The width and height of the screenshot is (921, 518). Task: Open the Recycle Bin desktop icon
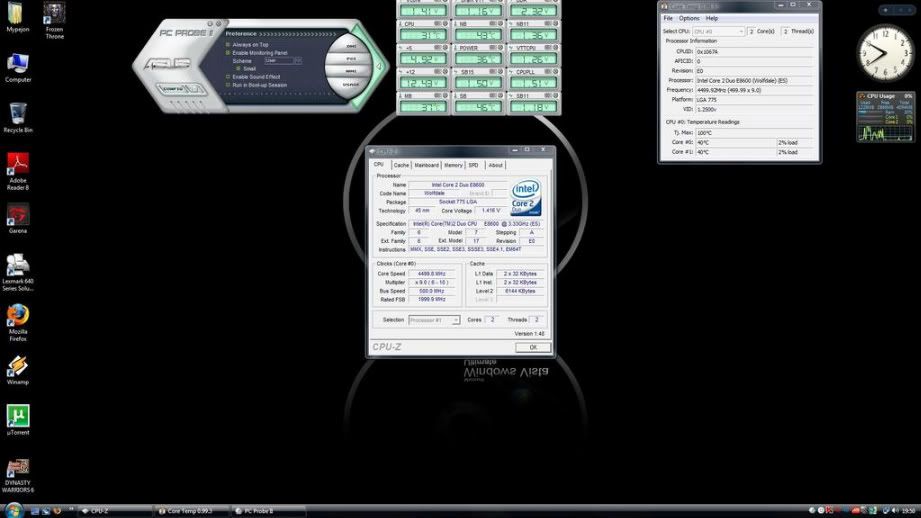(18, 117)
